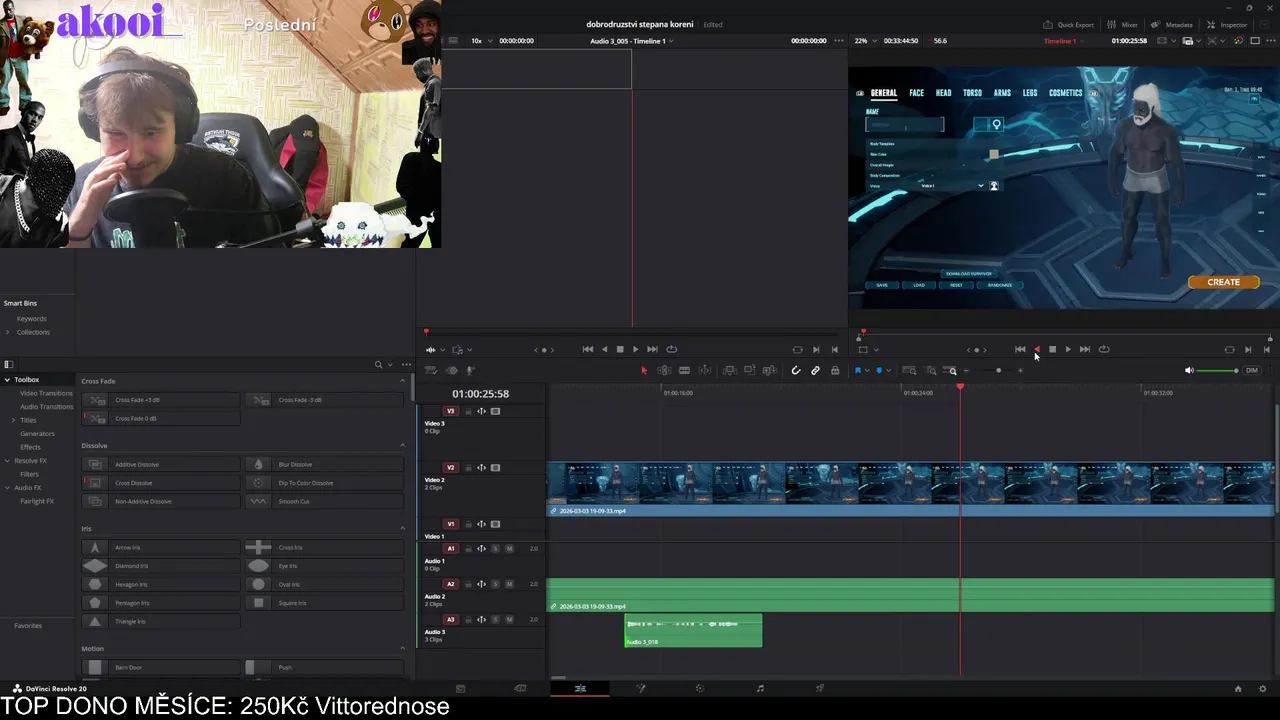
Task: Open the Deliver rocket page tab
Action: pyautogui.click(x=820, y=688)
